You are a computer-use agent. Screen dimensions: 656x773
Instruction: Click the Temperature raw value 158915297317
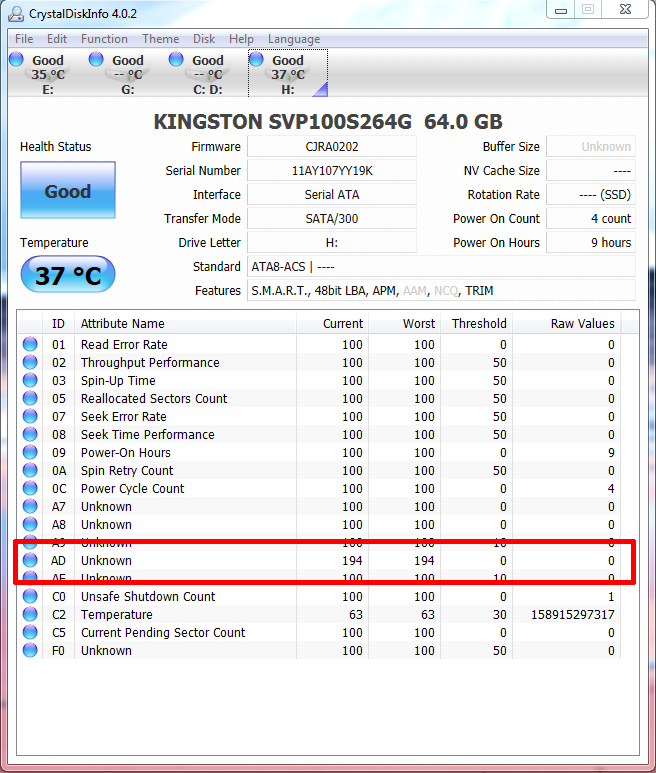(x=572, y=614)
